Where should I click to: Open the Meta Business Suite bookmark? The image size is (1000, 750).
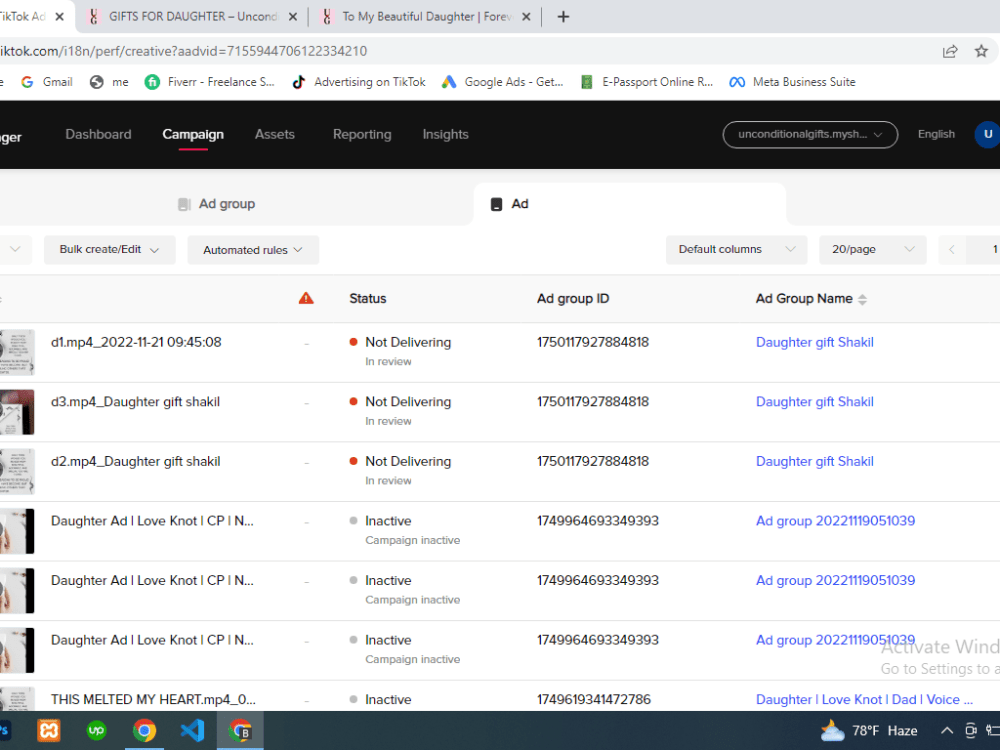click(793, 82)
